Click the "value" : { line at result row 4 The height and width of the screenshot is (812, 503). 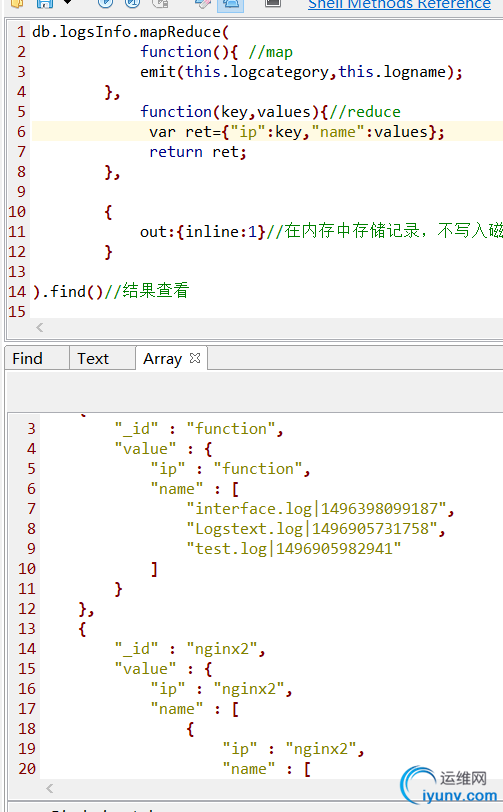(163, 449)
